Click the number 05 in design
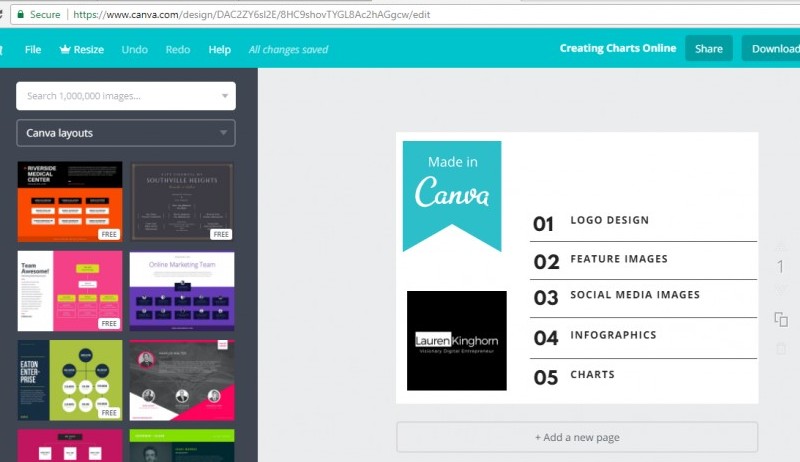800x462 pixels. tap(546, 378)
